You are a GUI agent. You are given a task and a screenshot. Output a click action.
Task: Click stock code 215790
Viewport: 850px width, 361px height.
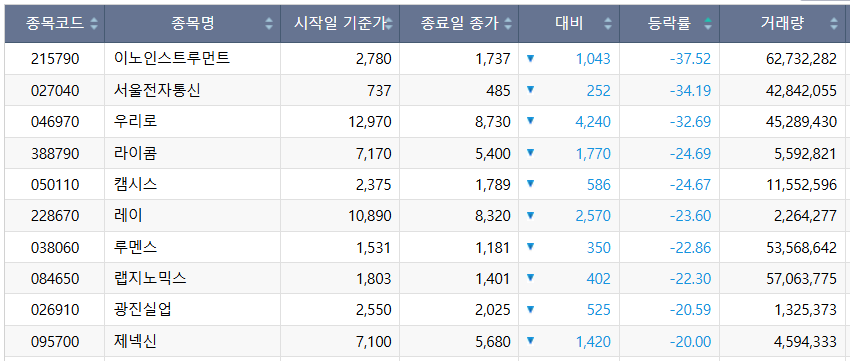pos(55,59)
